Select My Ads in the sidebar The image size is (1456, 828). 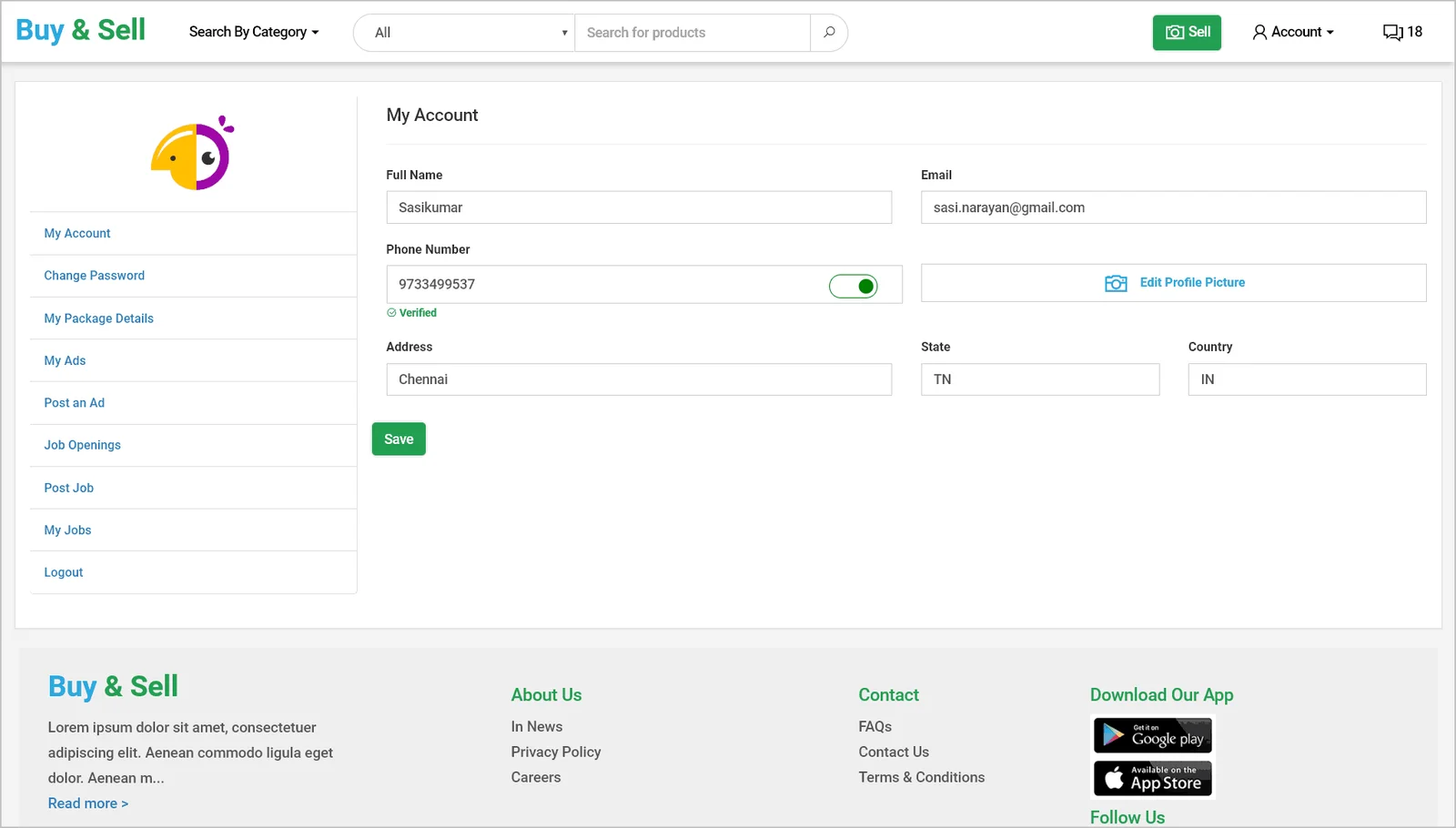tap(65, 360)
